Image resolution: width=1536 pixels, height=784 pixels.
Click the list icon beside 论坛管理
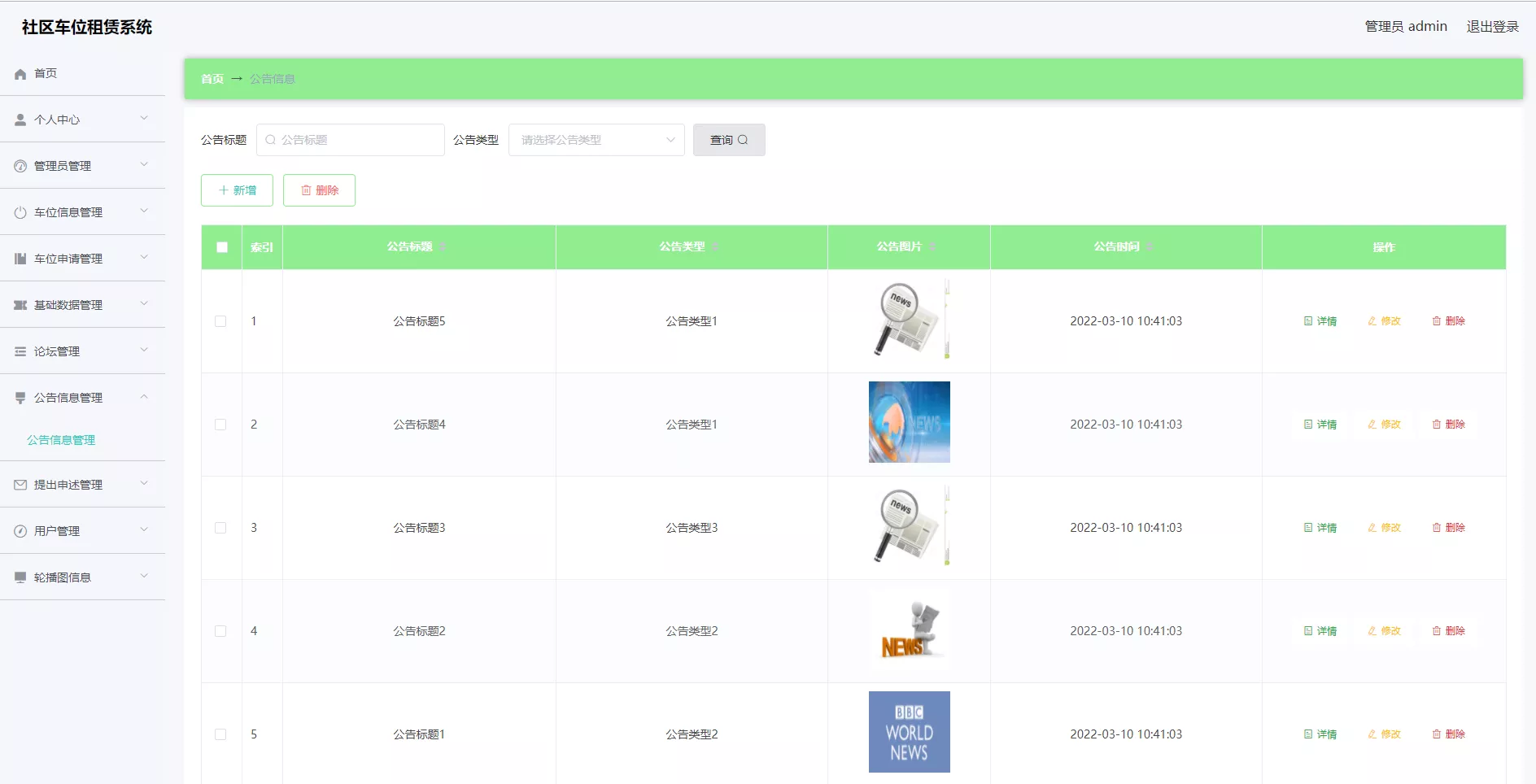[x=20, y=351]
